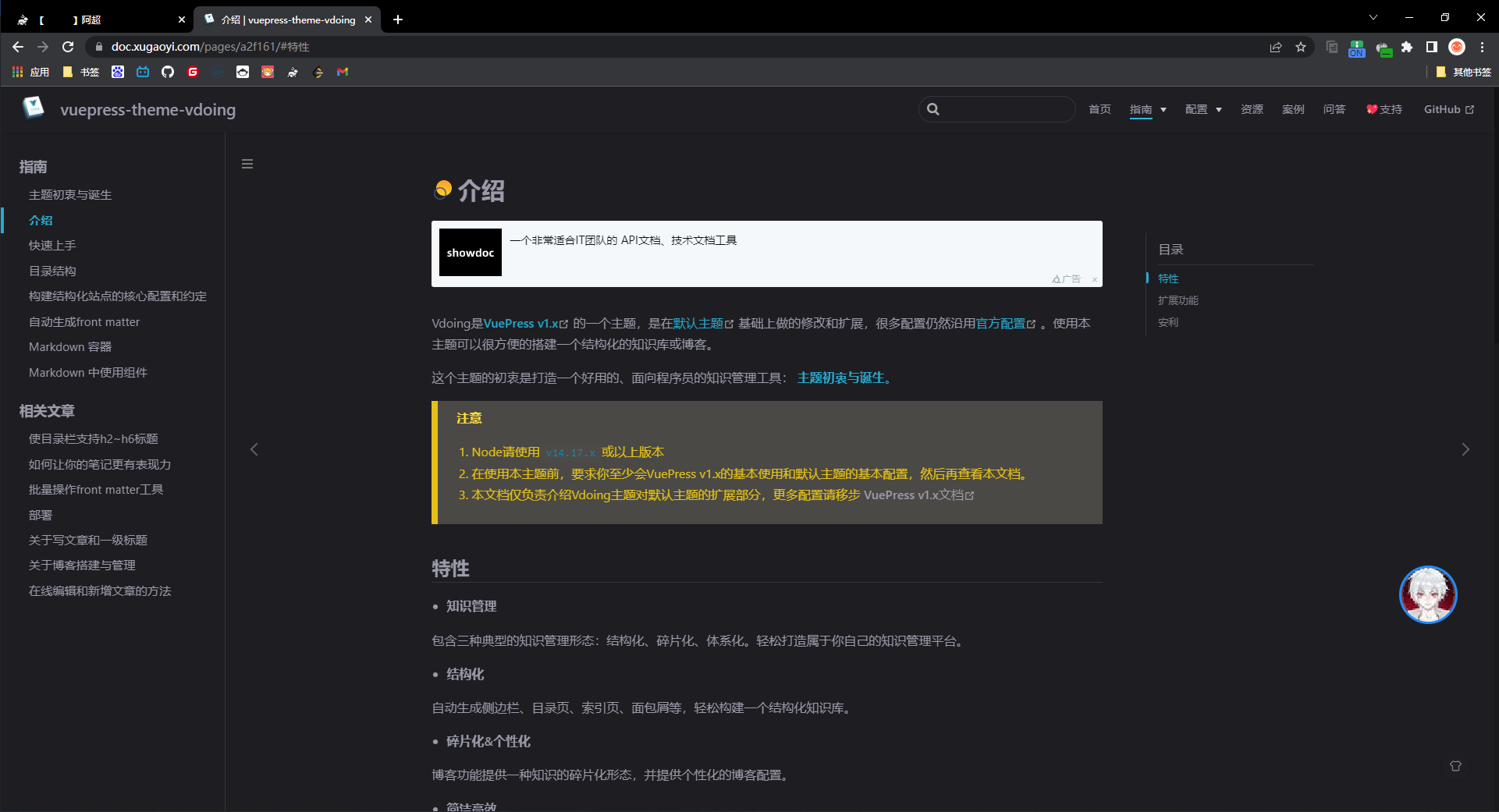Viewport: 1499px width, 812px height.
Task: Click the Gmail icon in the bookmarks bar
Action: point(343,72)
